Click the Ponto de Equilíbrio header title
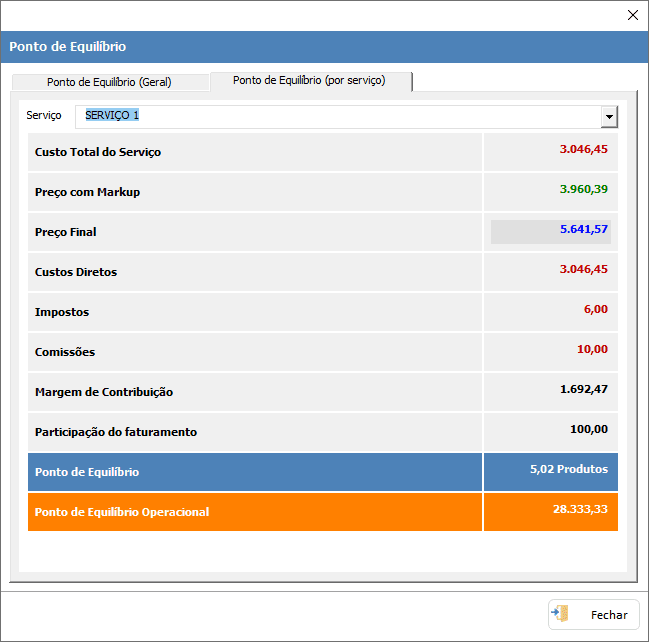649x642 pixels. [67, 46]
